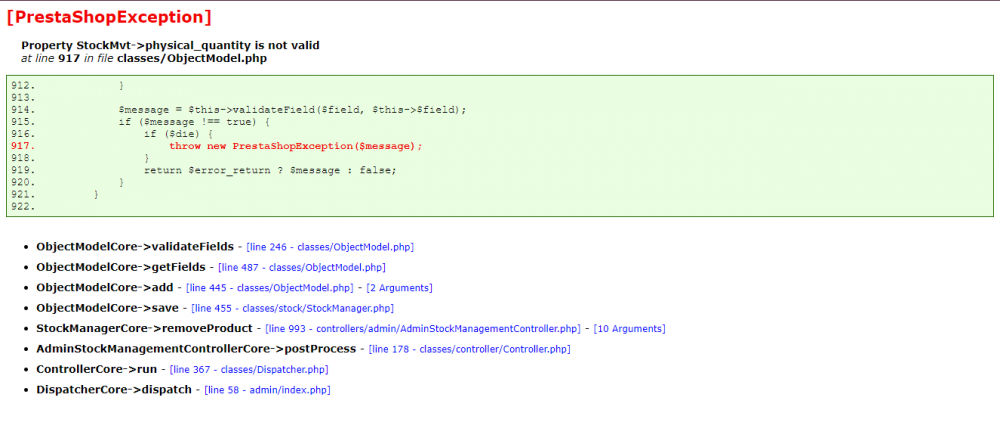Expand the 2 Arguments link

pos(399,288)
